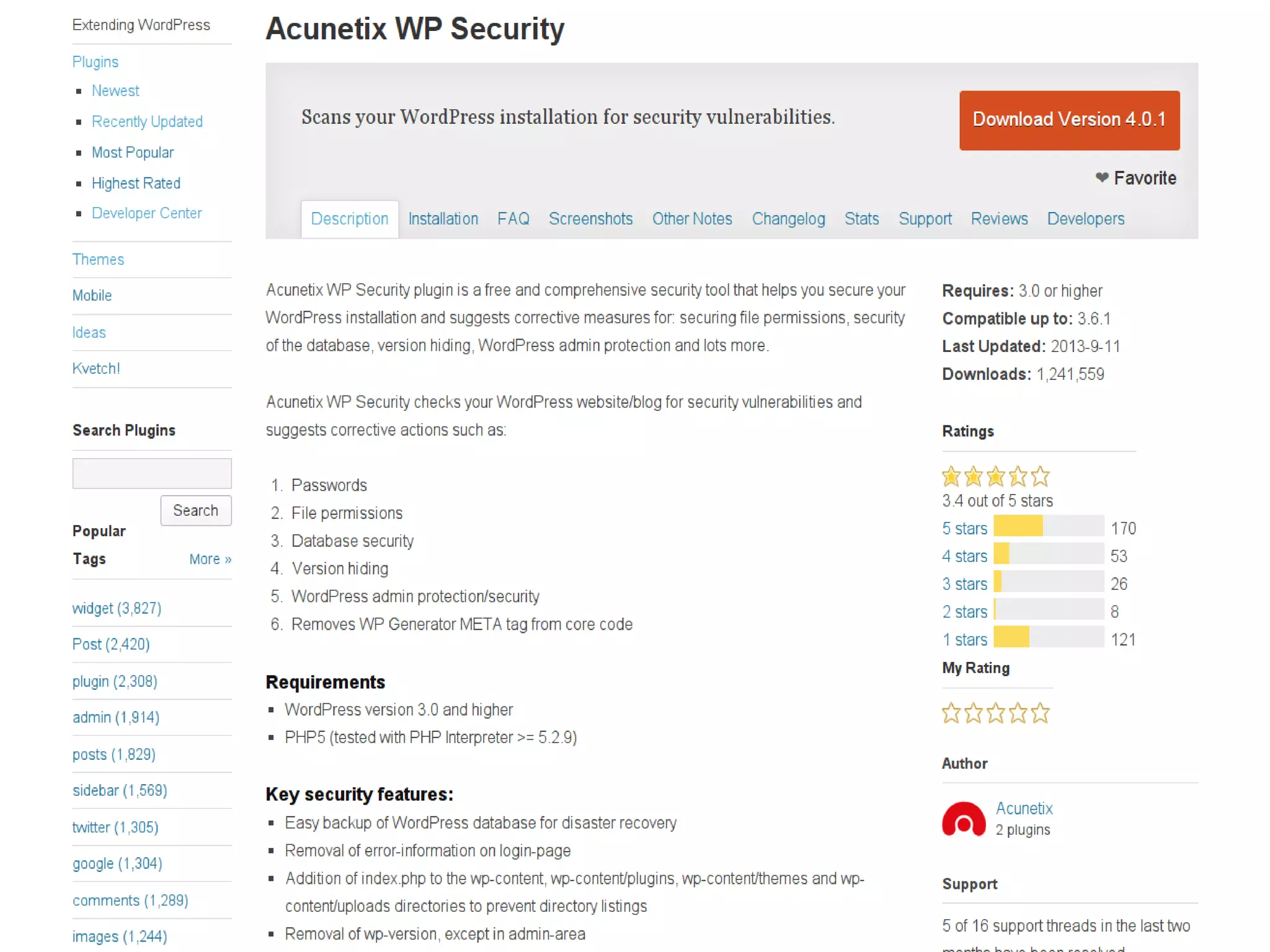Open the Installation tab
The image size is (1270, 952).
tap(443, 219)
